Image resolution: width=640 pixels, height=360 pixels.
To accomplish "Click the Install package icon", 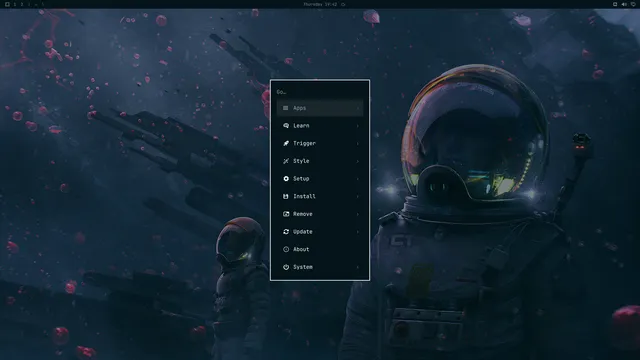I will tap(286, 196).
